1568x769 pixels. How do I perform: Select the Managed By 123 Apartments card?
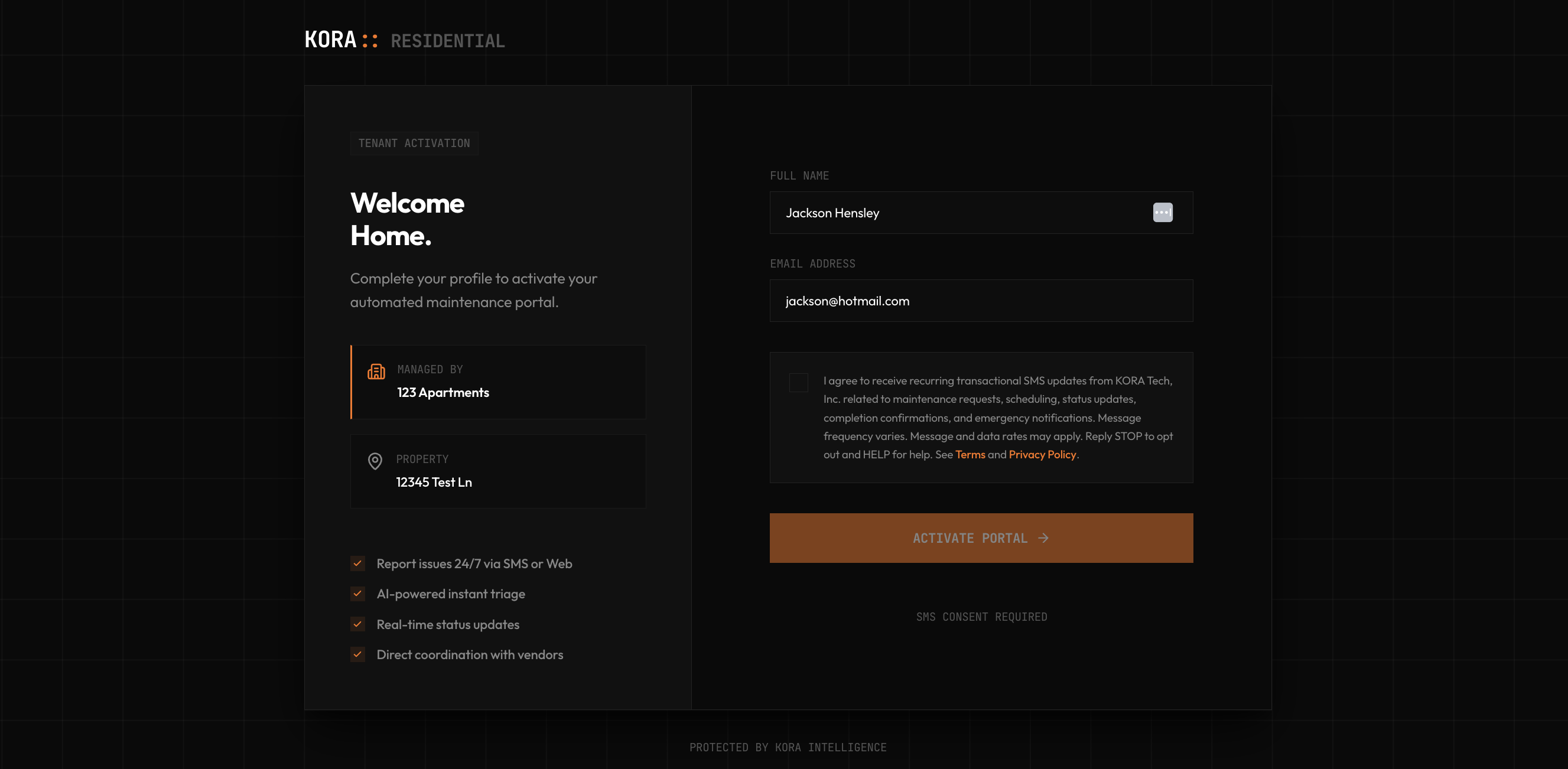coord(498,382)
